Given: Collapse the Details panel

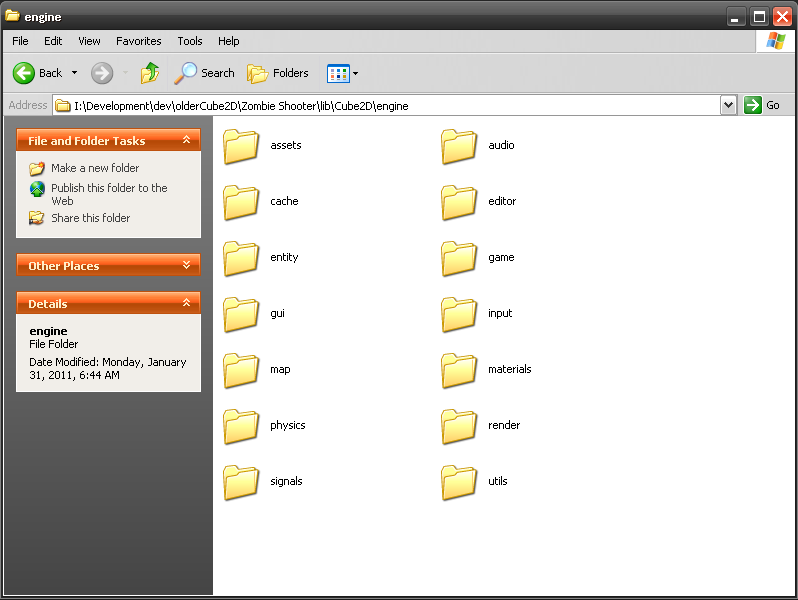Looking at the screenshot, I should [x=186, y=303].
